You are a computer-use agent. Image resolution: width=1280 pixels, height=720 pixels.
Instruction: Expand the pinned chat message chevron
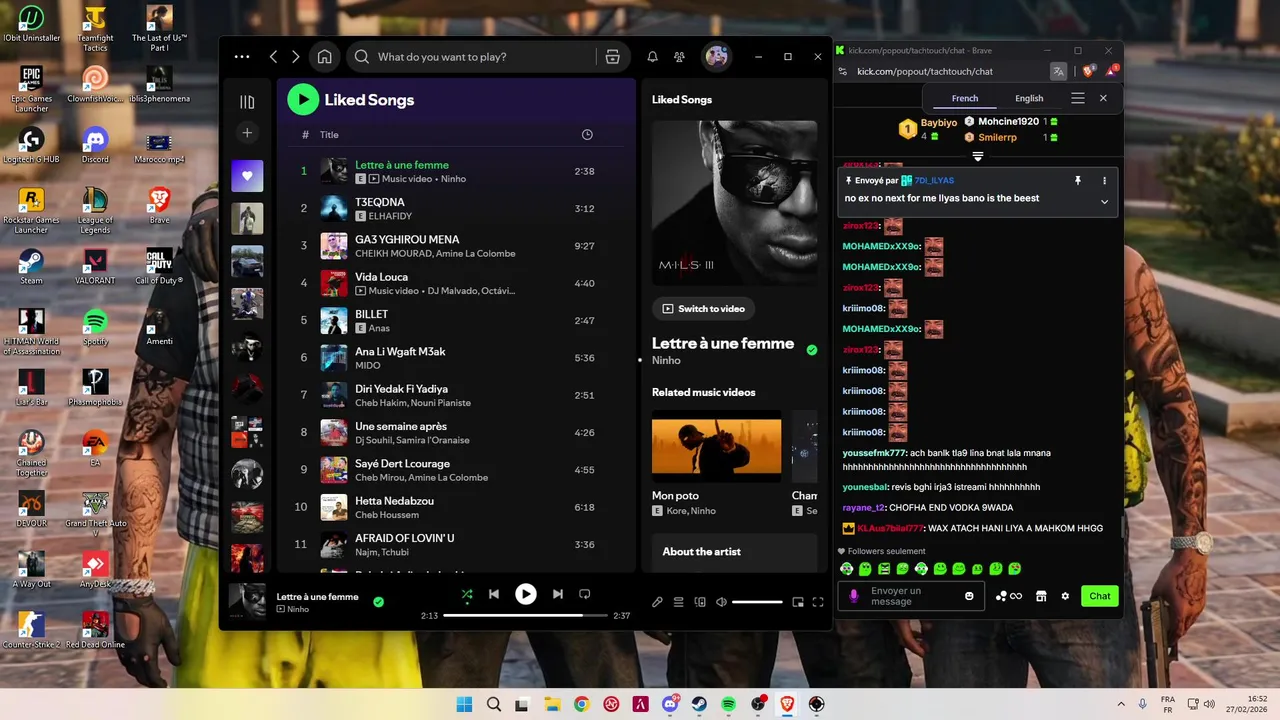[1104, 201]
